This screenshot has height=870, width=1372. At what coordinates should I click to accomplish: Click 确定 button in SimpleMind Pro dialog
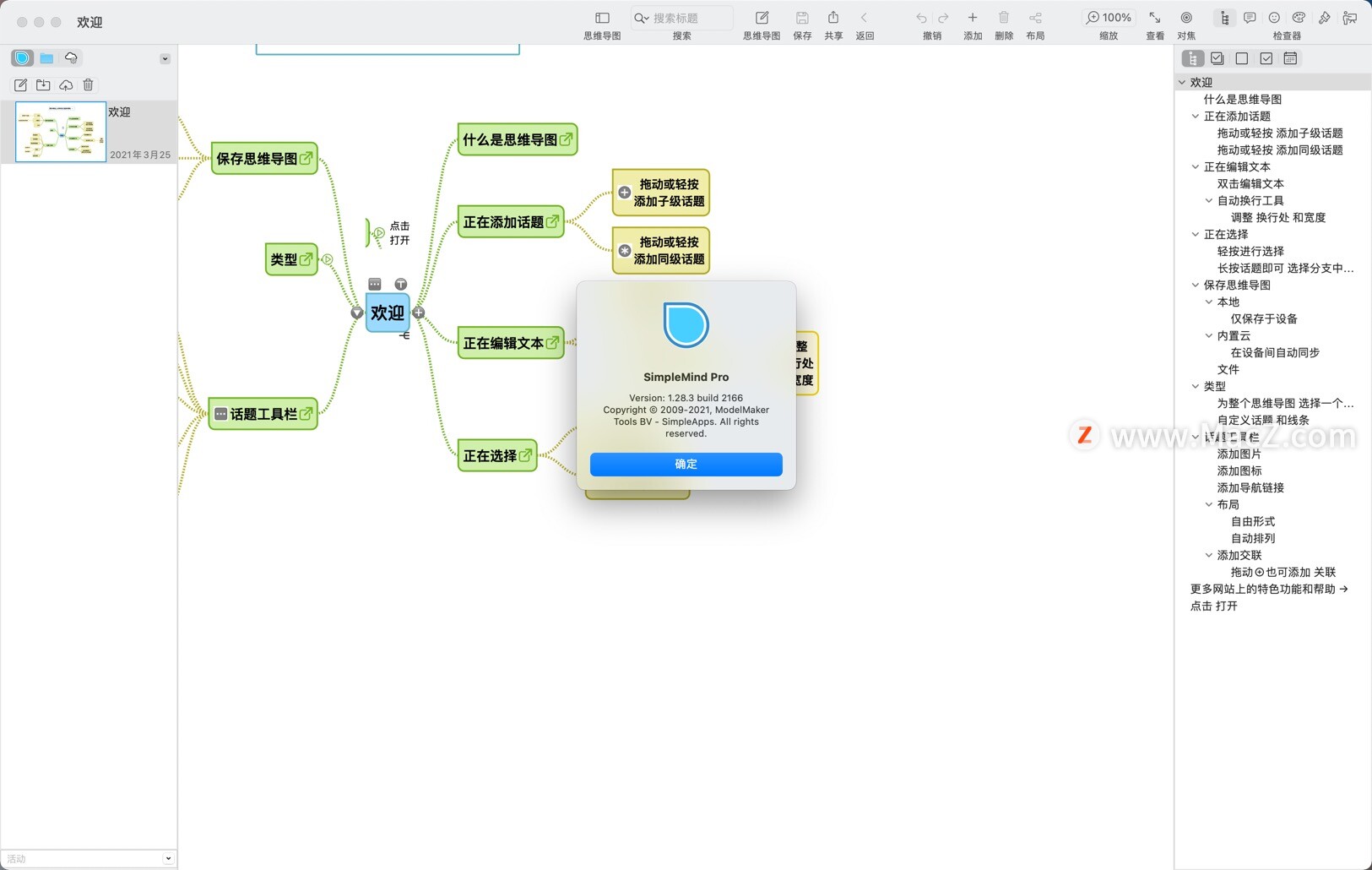click(686, 464)
